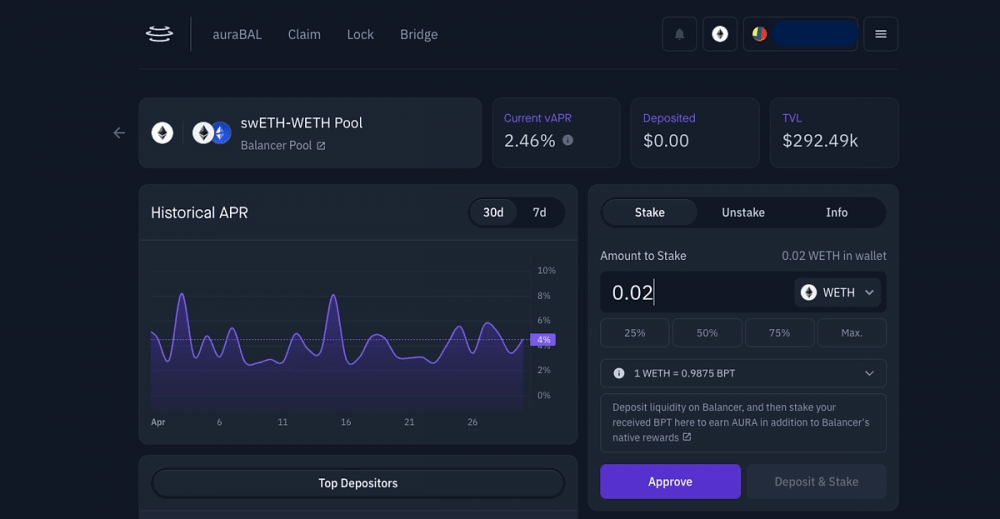Open the Balancer Pool external link icon
The image size is (1000, 519).
(x=321, y=146)
